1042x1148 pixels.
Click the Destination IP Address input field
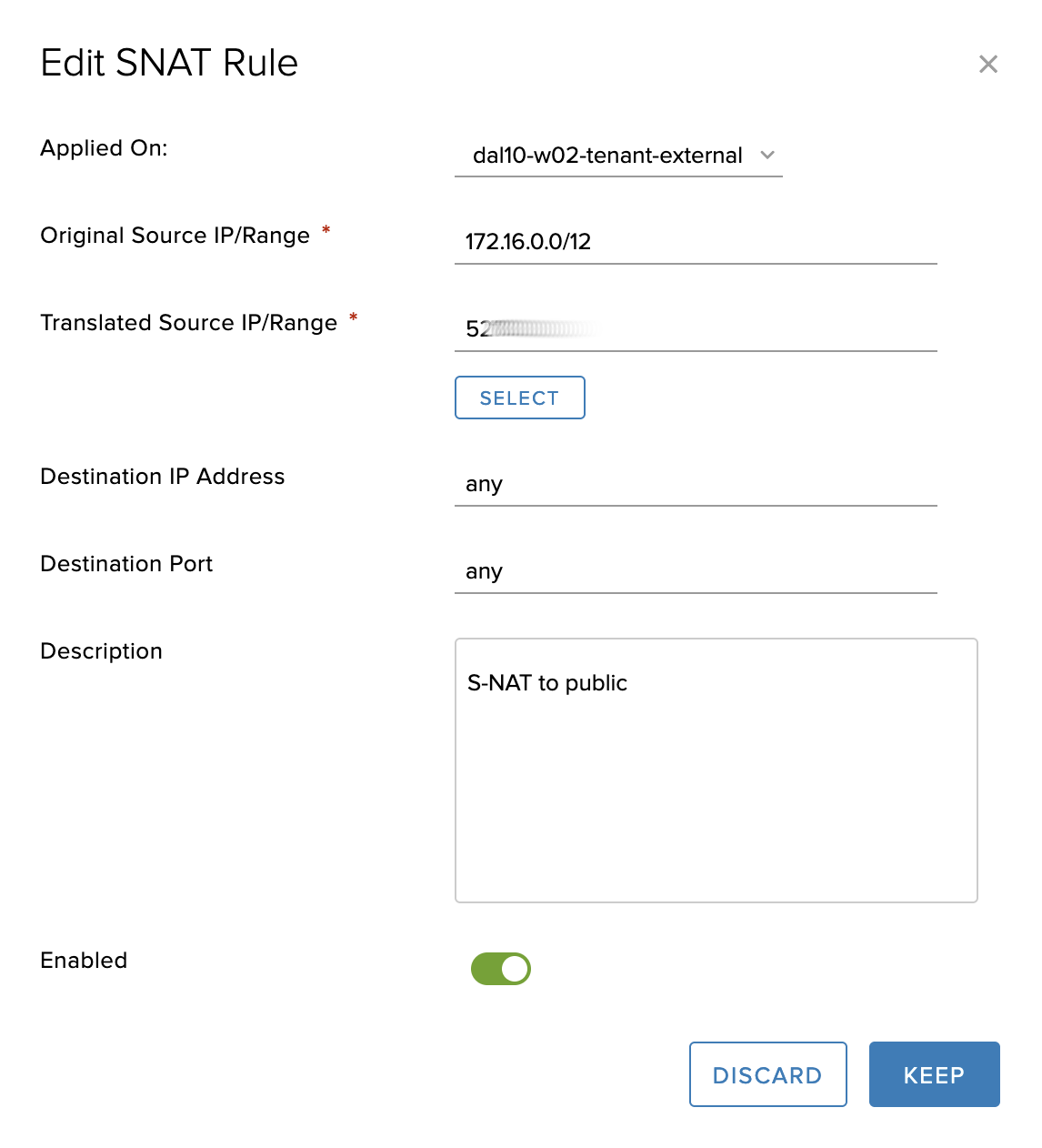pyautogui.click(x=695, y=484)
